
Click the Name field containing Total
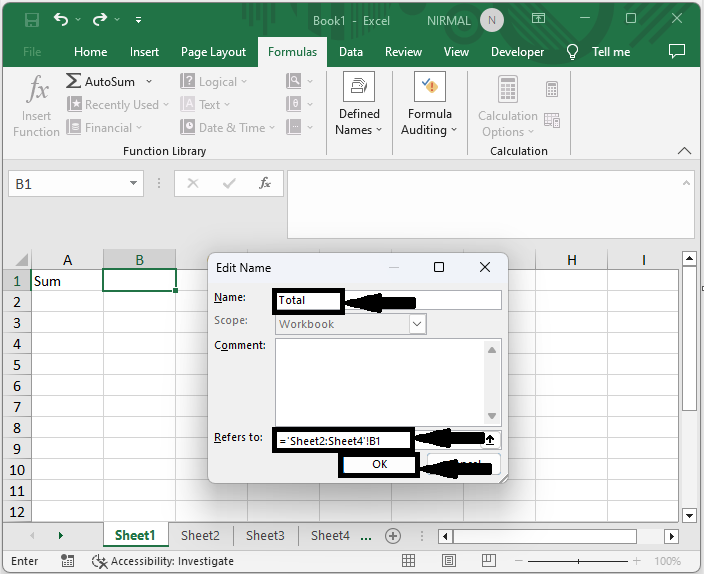click(x=388, y=300)
